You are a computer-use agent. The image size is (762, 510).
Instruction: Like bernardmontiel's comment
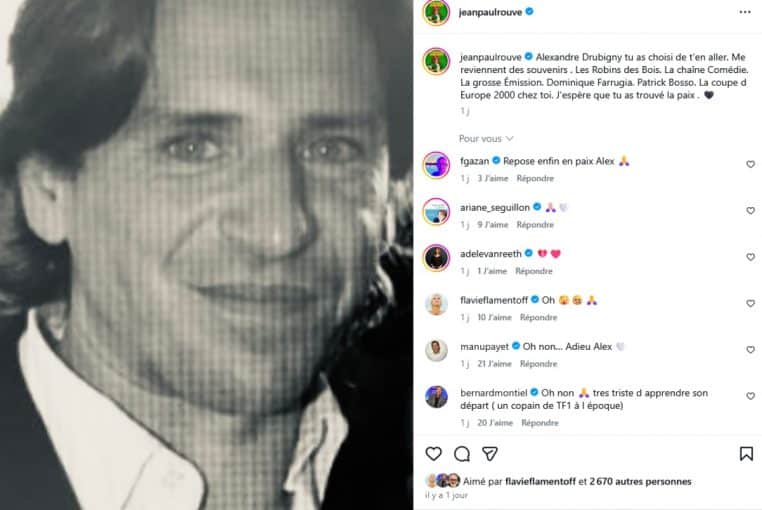[750, 396]
